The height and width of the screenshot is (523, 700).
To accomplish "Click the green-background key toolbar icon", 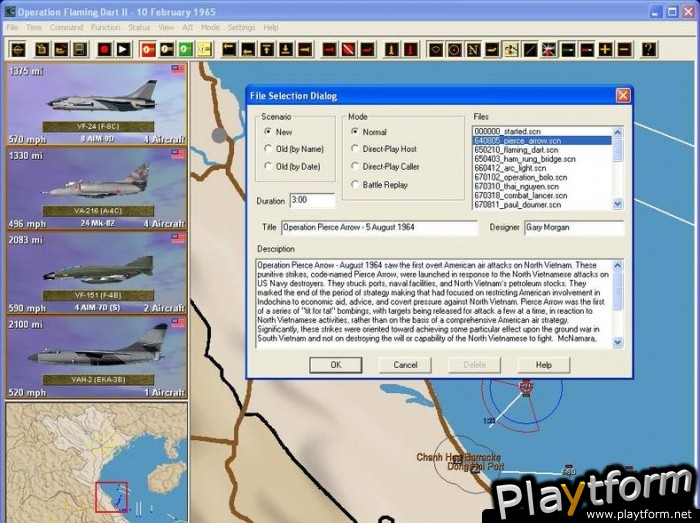I will (x=186, y=49).
